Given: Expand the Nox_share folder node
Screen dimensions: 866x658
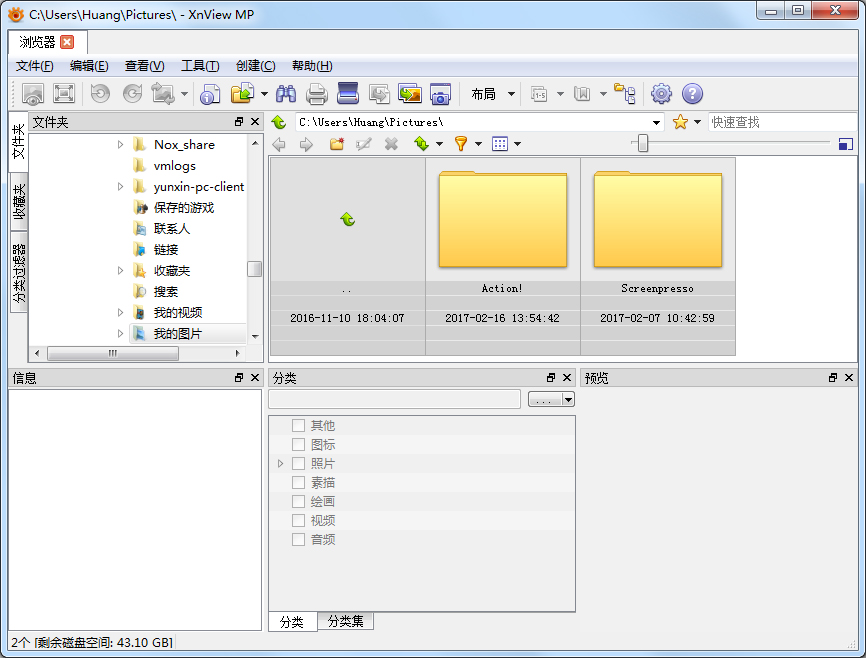Looking at the screenshot, I should 120,145.
